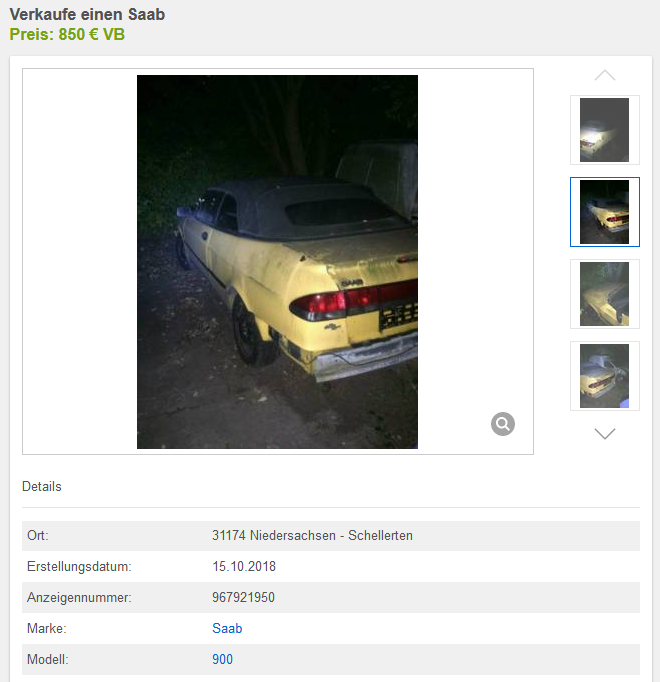Click the 'Verkaufe einen Saab' title
Image resolution: width=660 pixels, height=682 pixels.
pos(87,14)
